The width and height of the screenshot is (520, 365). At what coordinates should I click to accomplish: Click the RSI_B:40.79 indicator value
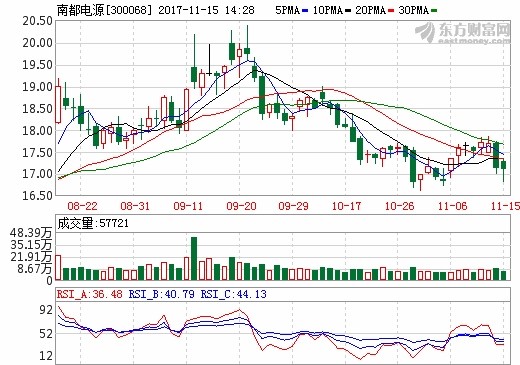click(x=162, y=294)
